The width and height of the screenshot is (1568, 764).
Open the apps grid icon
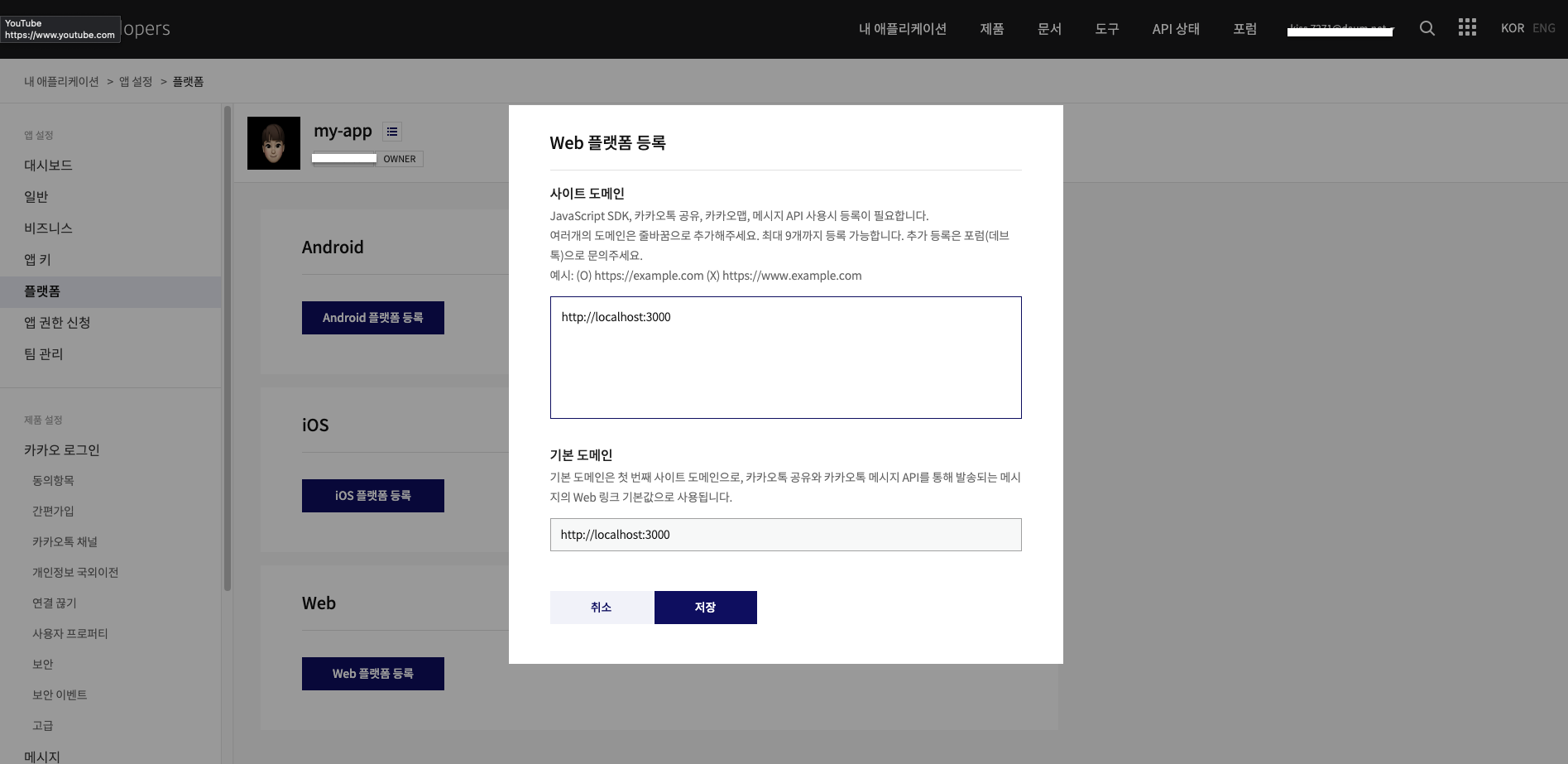tap(1467, 28)
